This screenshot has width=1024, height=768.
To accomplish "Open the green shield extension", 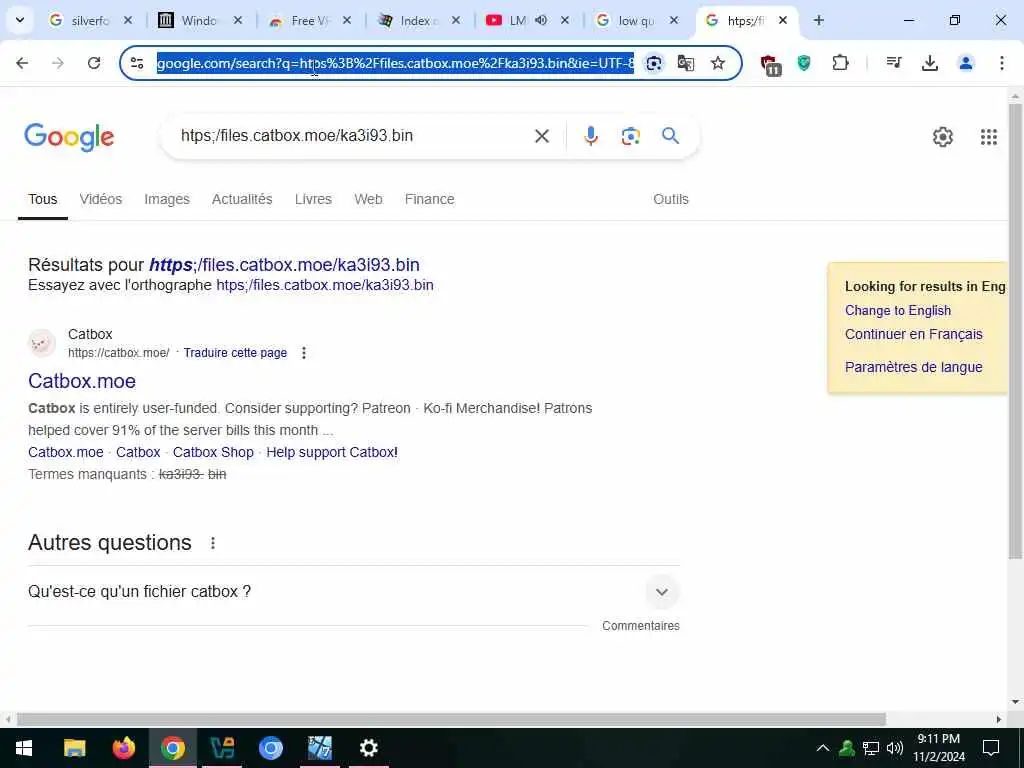I will point(804,63).
